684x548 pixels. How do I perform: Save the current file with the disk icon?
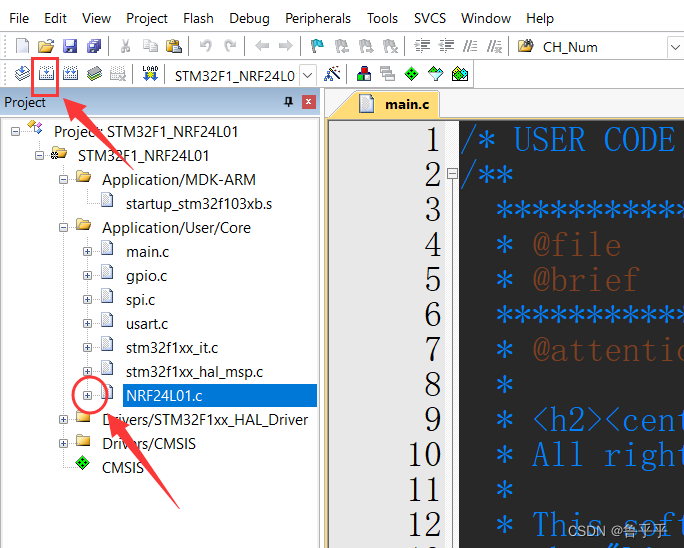(70, 46)
